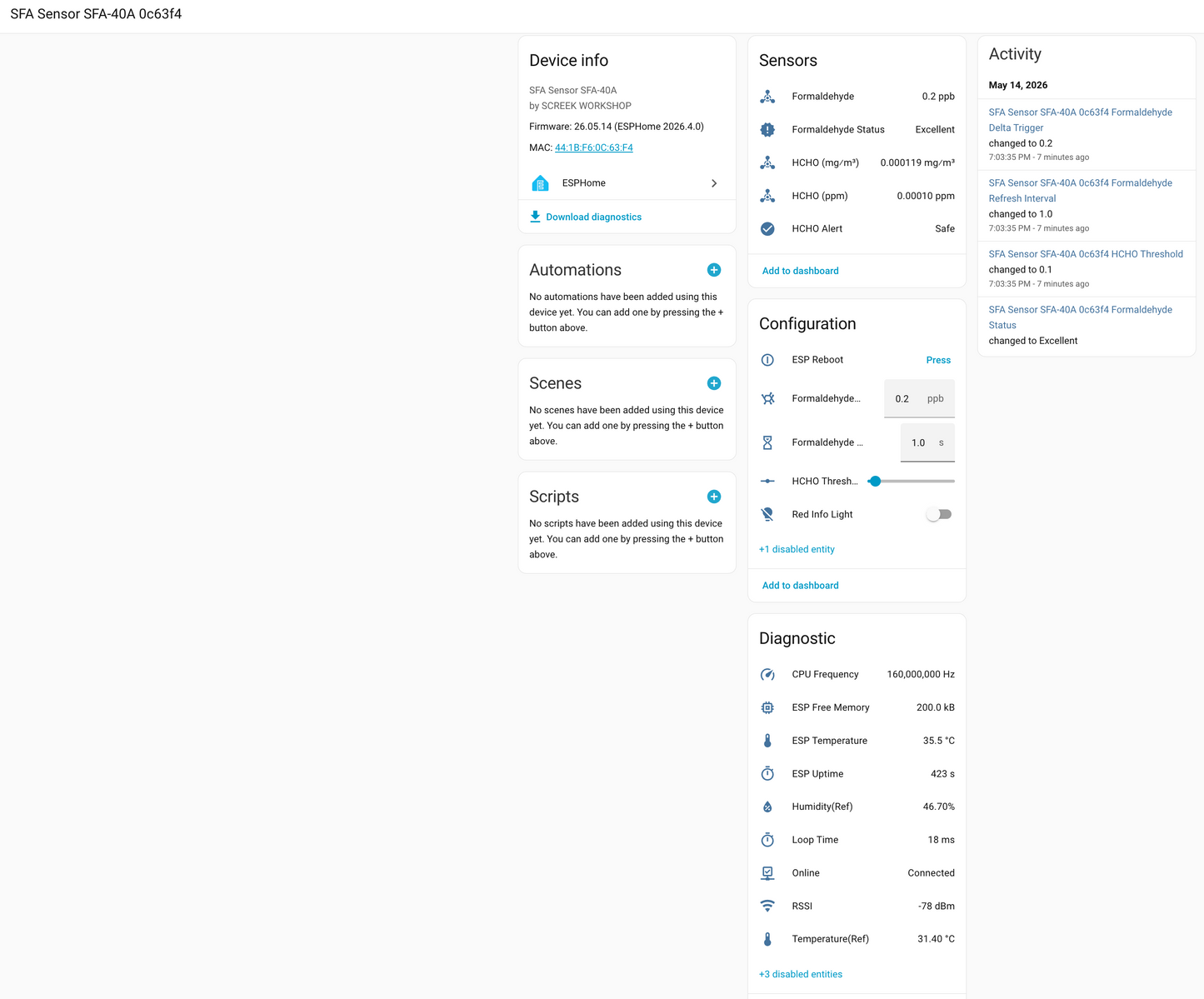Viewport: 1204px width, 999px height.
Task: Click the ESP Reboot power icon
Action: click(767, 360)
